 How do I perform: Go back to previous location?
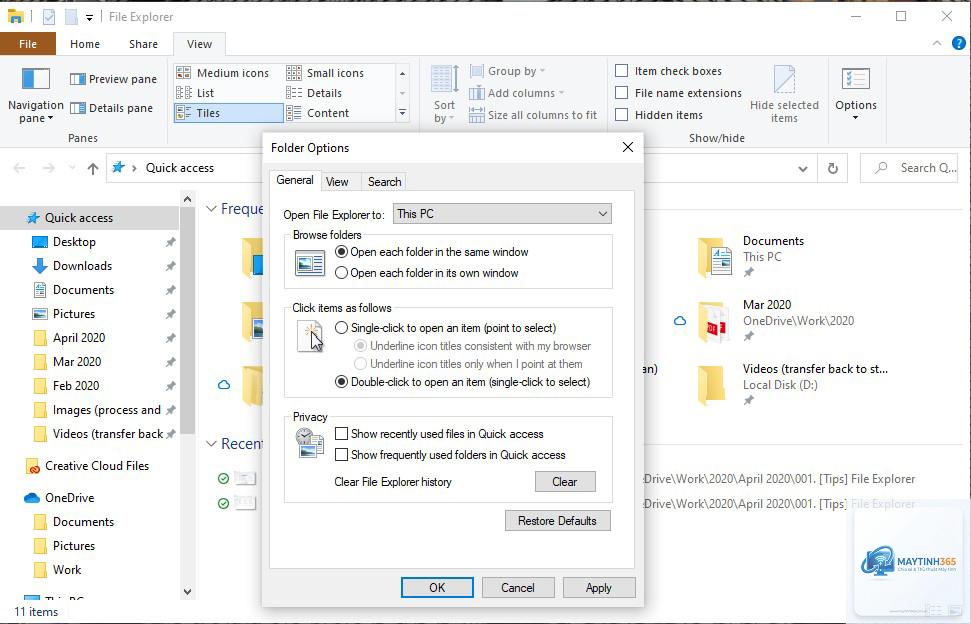(x=19, y=168)
